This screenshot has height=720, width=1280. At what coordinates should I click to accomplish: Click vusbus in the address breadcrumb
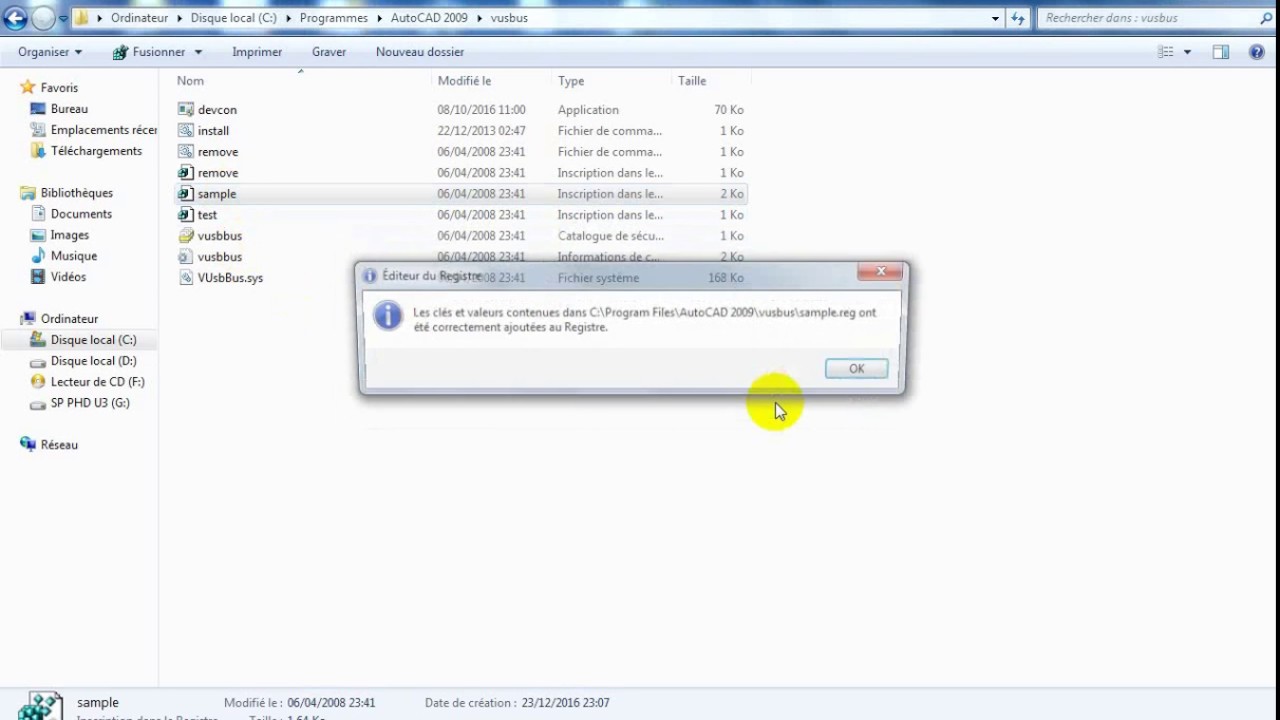point(509,18)
